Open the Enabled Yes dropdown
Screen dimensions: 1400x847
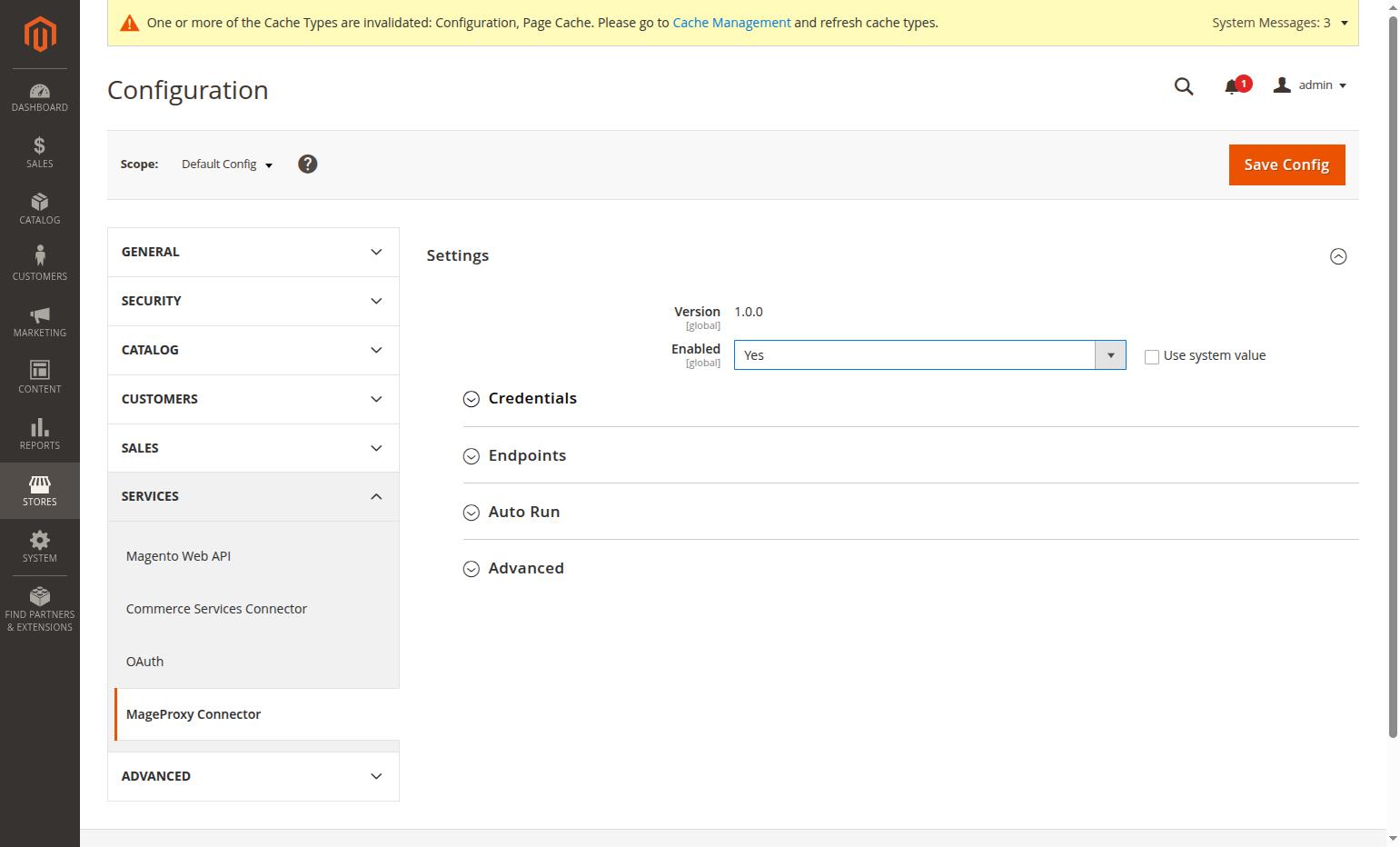[x=929, y=355]
